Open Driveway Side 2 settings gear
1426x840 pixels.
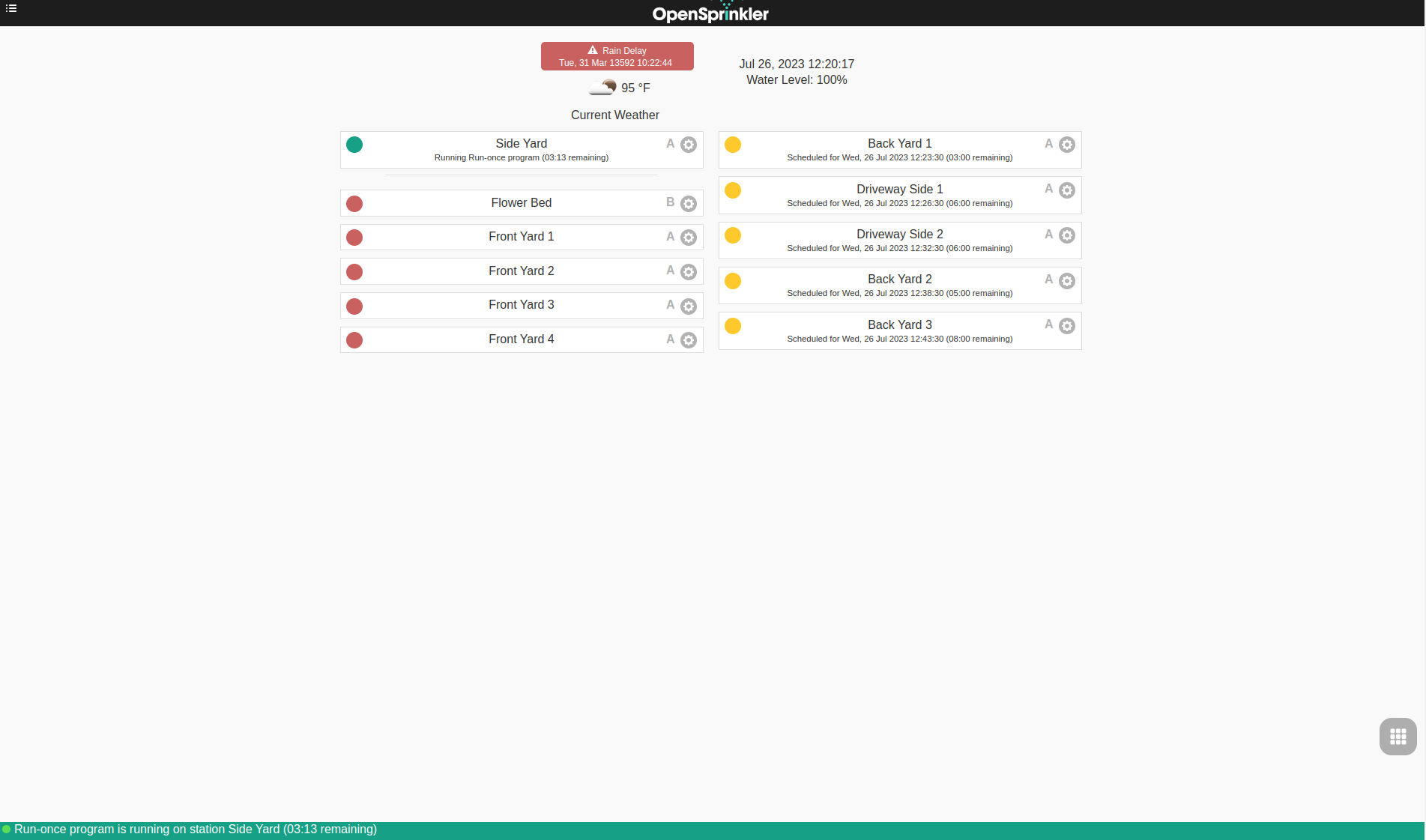tap(1066, 235)
